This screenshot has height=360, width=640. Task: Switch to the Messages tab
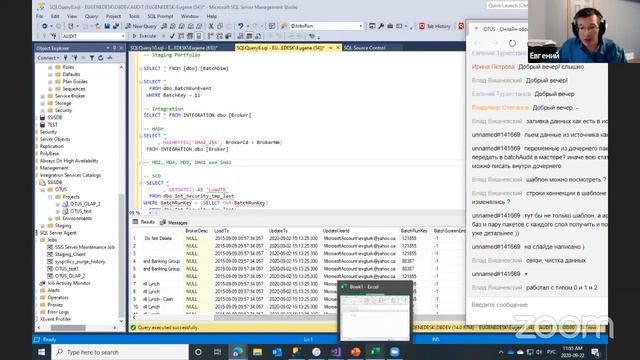coord(174,222)
